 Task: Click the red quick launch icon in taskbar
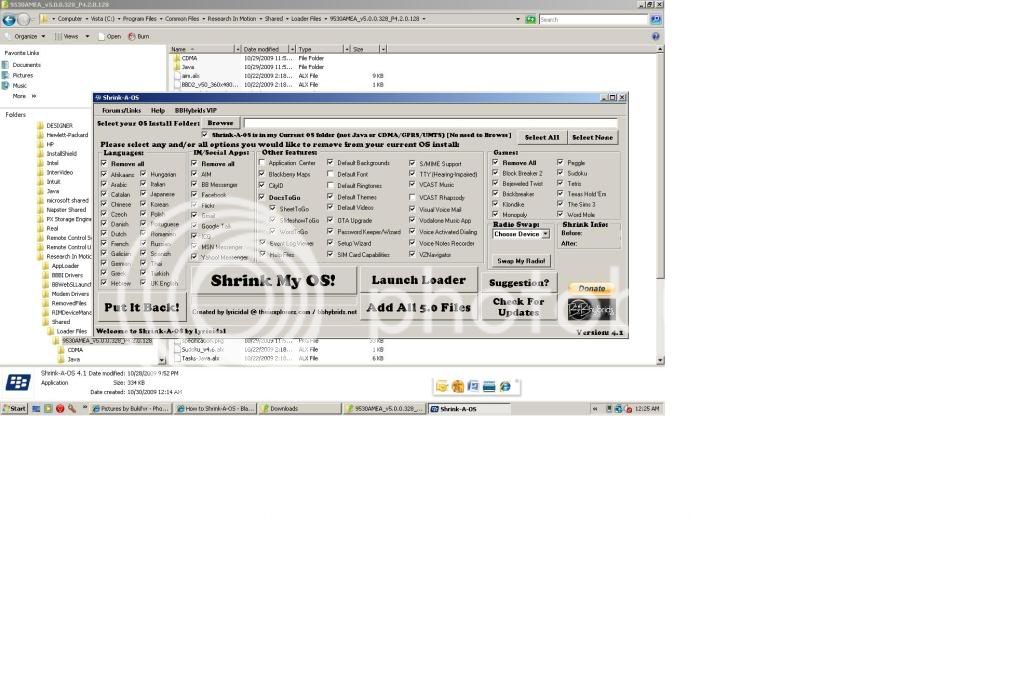[x=59, y=409]
